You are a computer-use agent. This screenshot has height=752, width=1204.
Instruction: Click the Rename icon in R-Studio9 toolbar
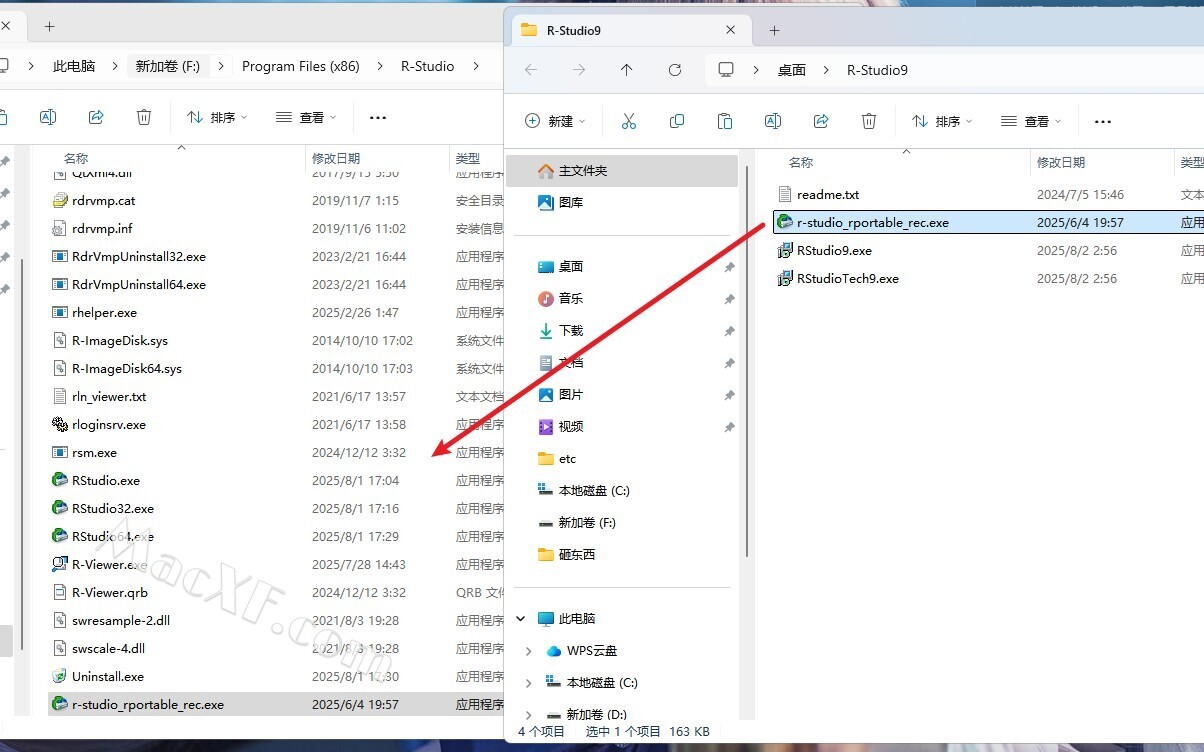(x=773, y=121)
